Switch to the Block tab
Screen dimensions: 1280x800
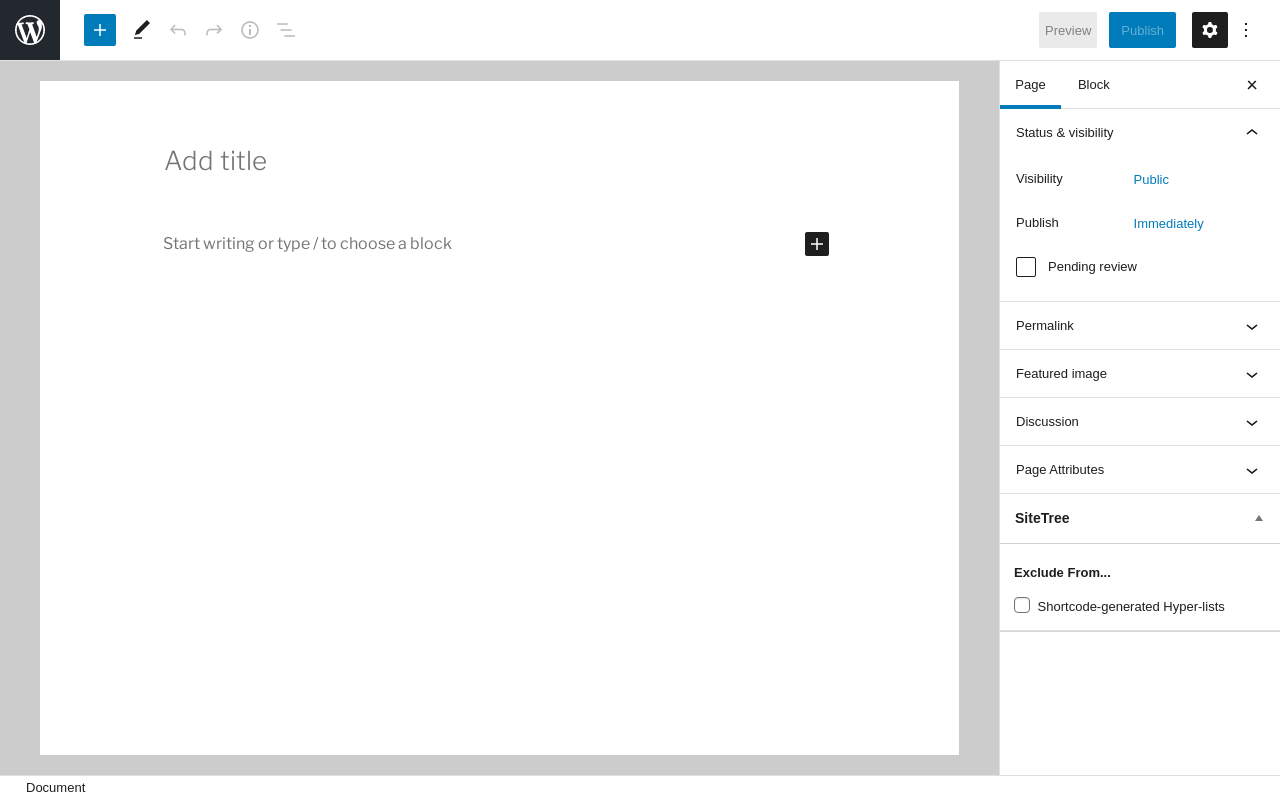1094,85
